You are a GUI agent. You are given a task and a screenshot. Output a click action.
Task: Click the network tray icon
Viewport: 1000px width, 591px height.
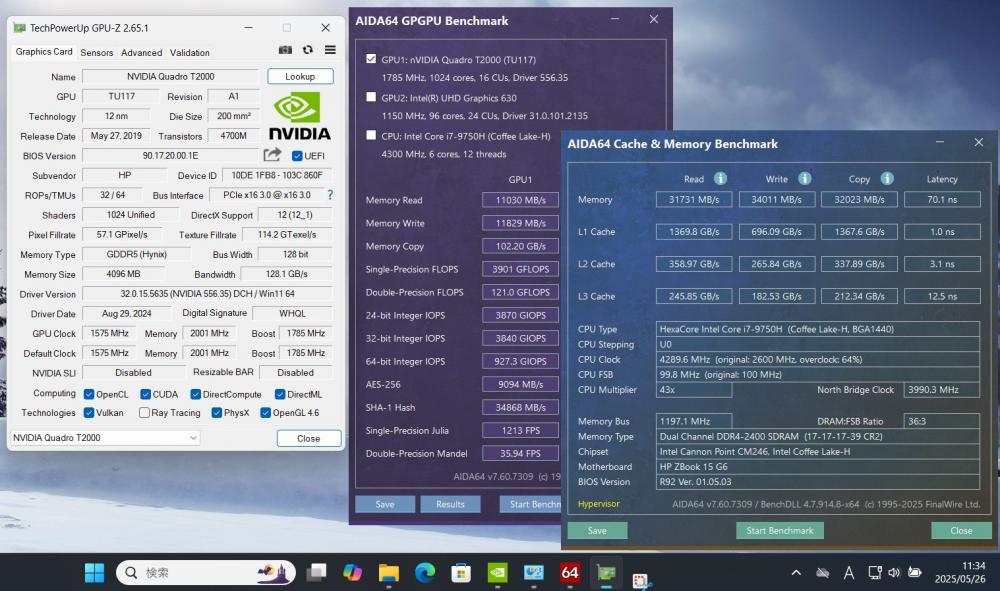[875, 573]
